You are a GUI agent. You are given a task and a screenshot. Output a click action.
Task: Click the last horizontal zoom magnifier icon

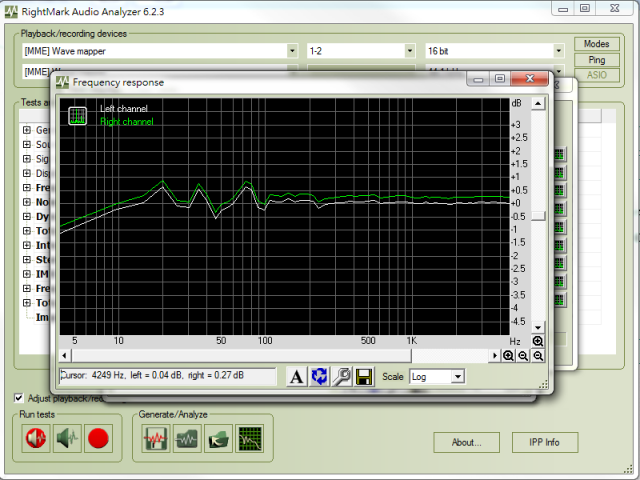pyautogui.click(x=538, y=356)
